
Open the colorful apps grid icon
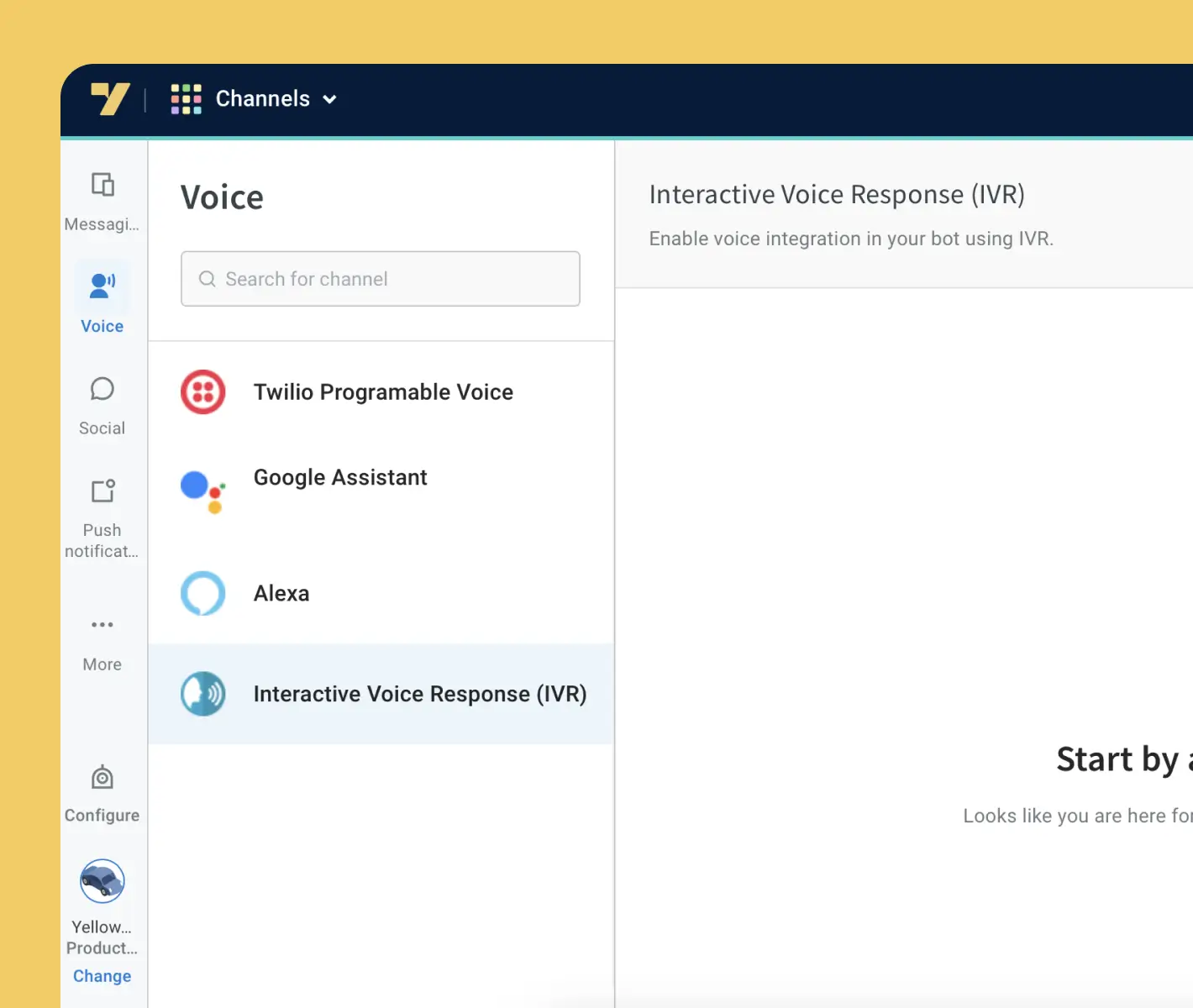click(186, 99)
